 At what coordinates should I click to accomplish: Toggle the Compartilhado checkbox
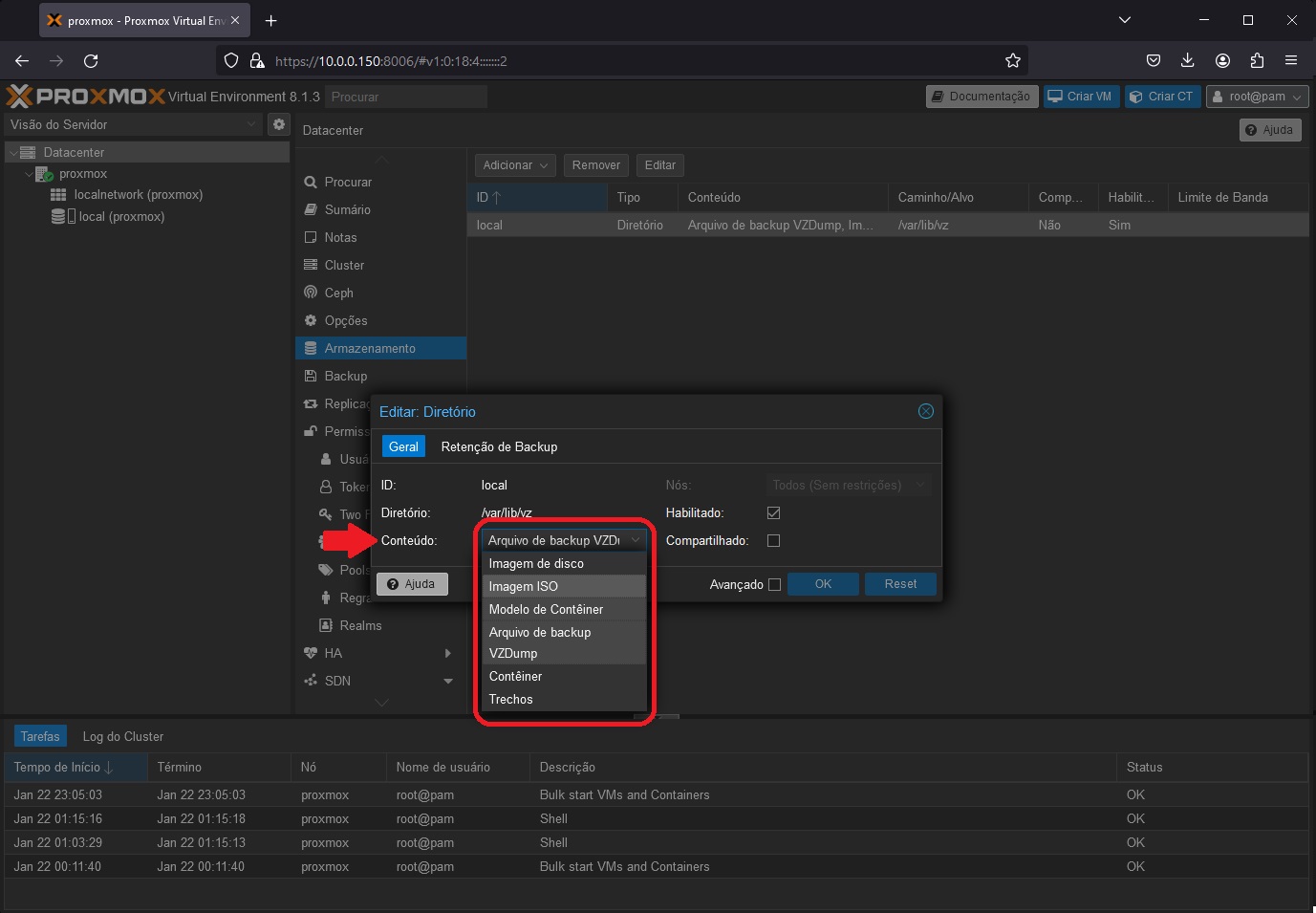coord(773,541)
